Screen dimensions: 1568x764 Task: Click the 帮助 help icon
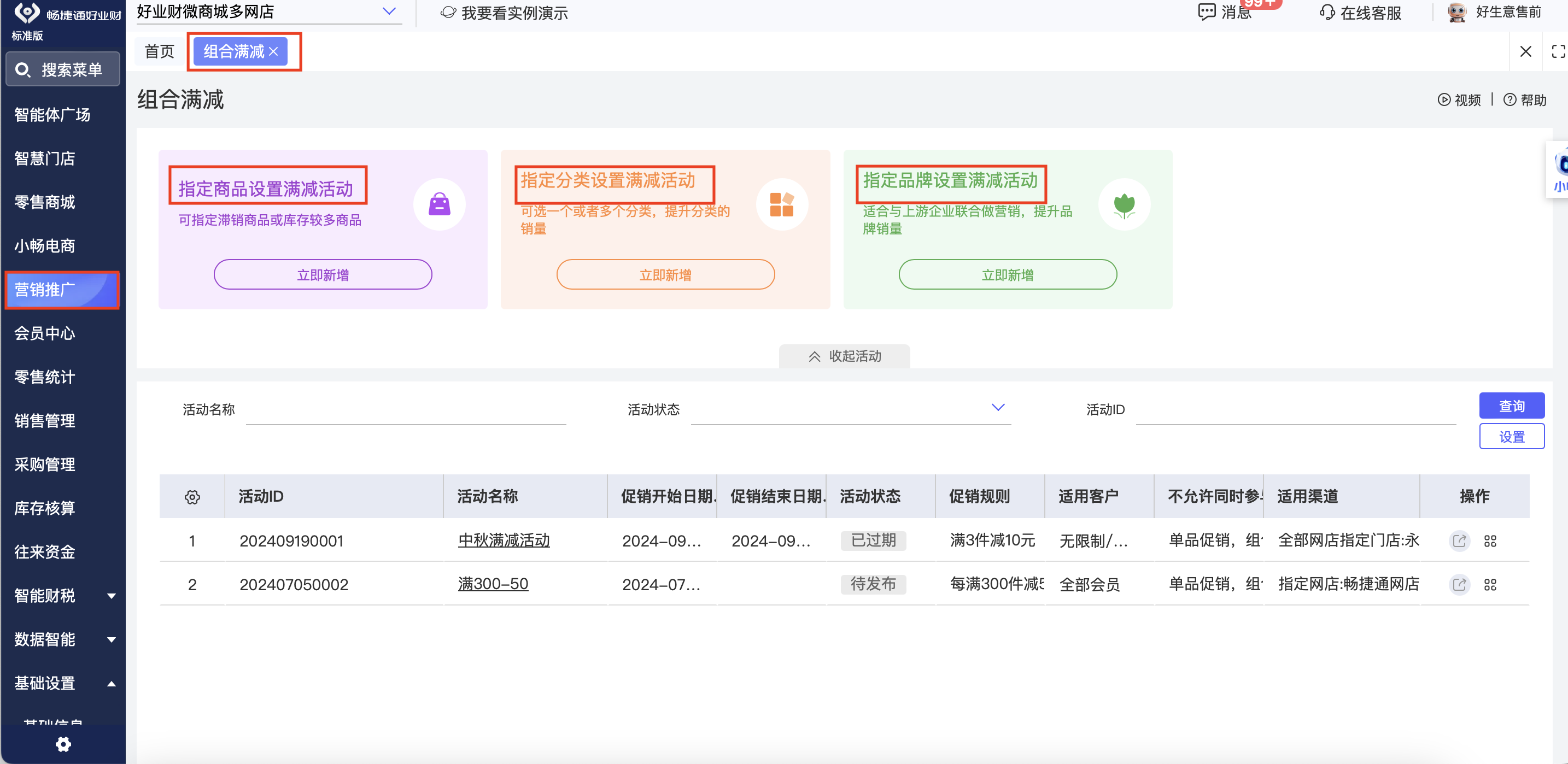pos(1510,100)
